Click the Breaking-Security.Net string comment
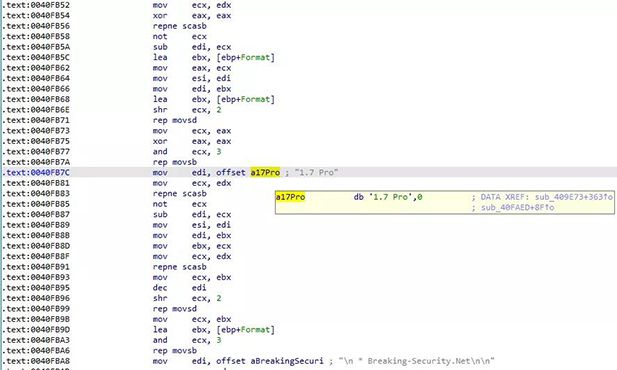This screenshot has width=617, height=370. coord(416,361)
